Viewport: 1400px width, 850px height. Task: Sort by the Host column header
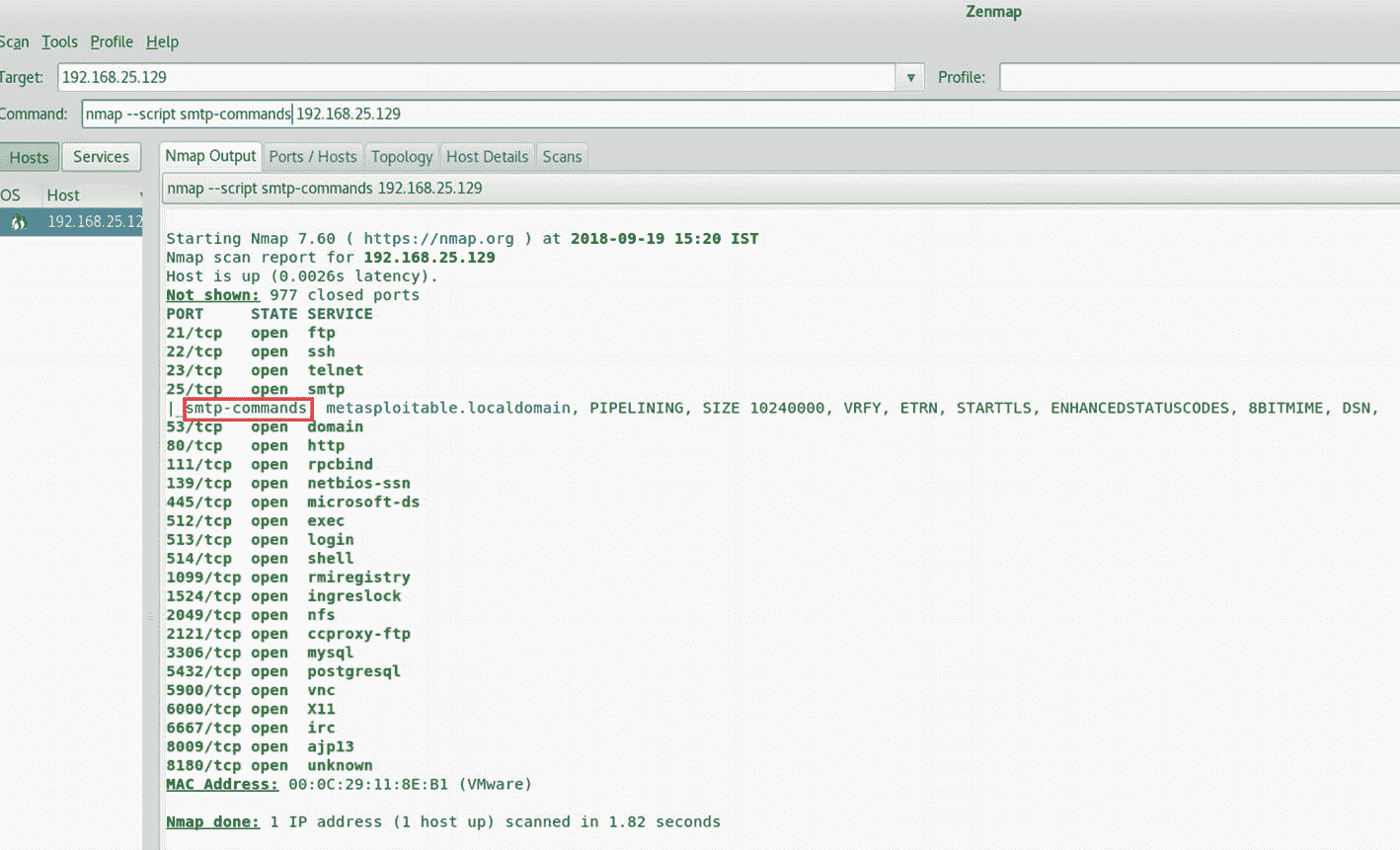(91, 194)
